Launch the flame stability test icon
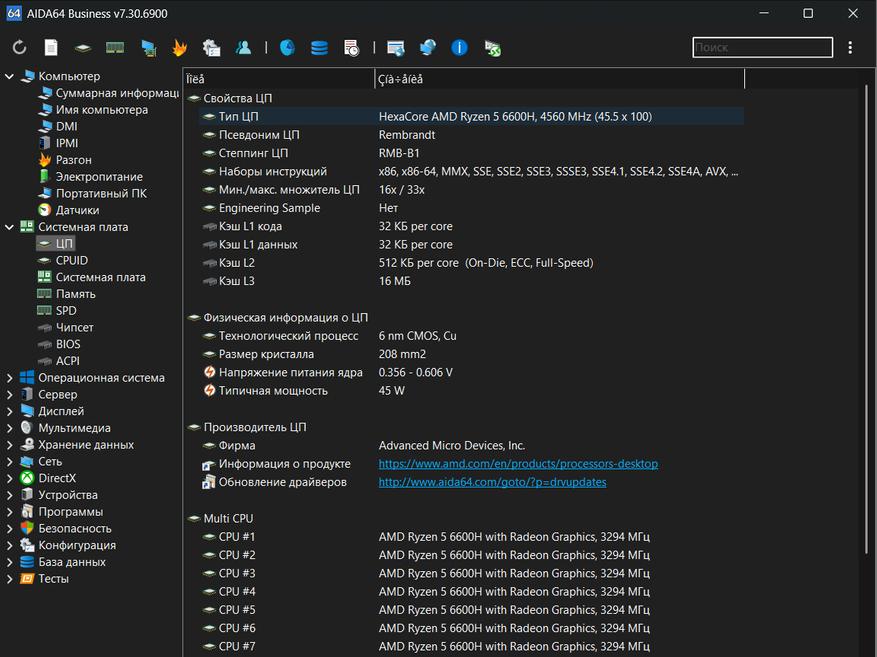 click(180, 48)
